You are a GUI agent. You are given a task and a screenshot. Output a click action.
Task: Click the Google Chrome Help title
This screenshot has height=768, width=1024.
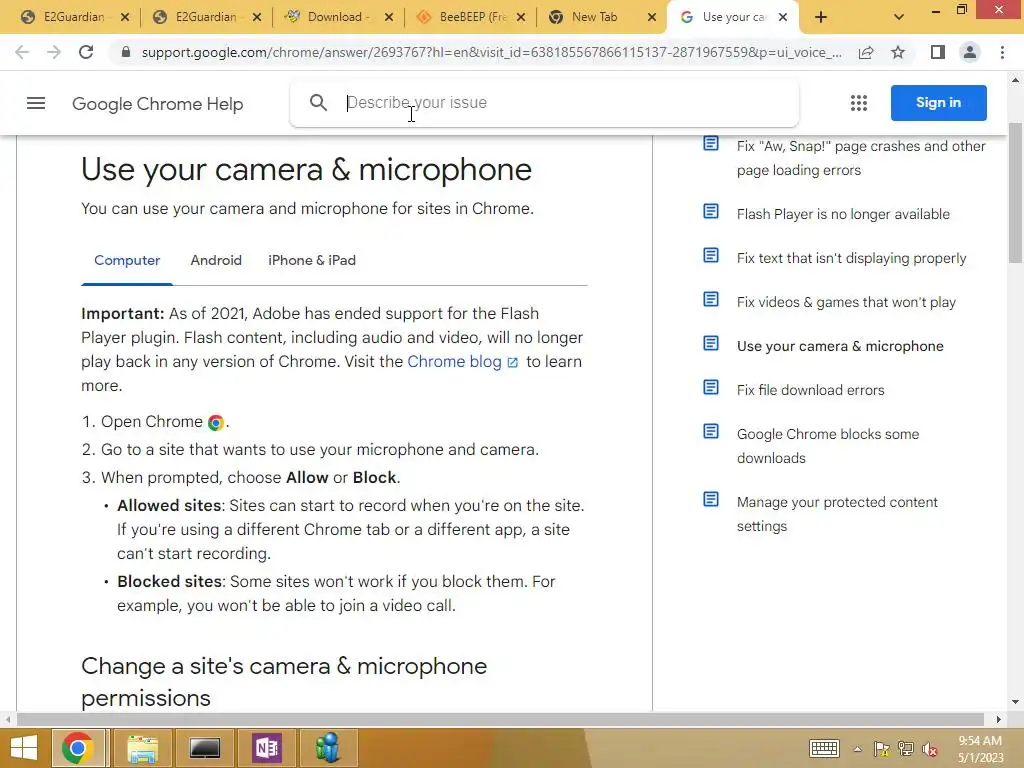pyautogui.click(x=157, y=104)
